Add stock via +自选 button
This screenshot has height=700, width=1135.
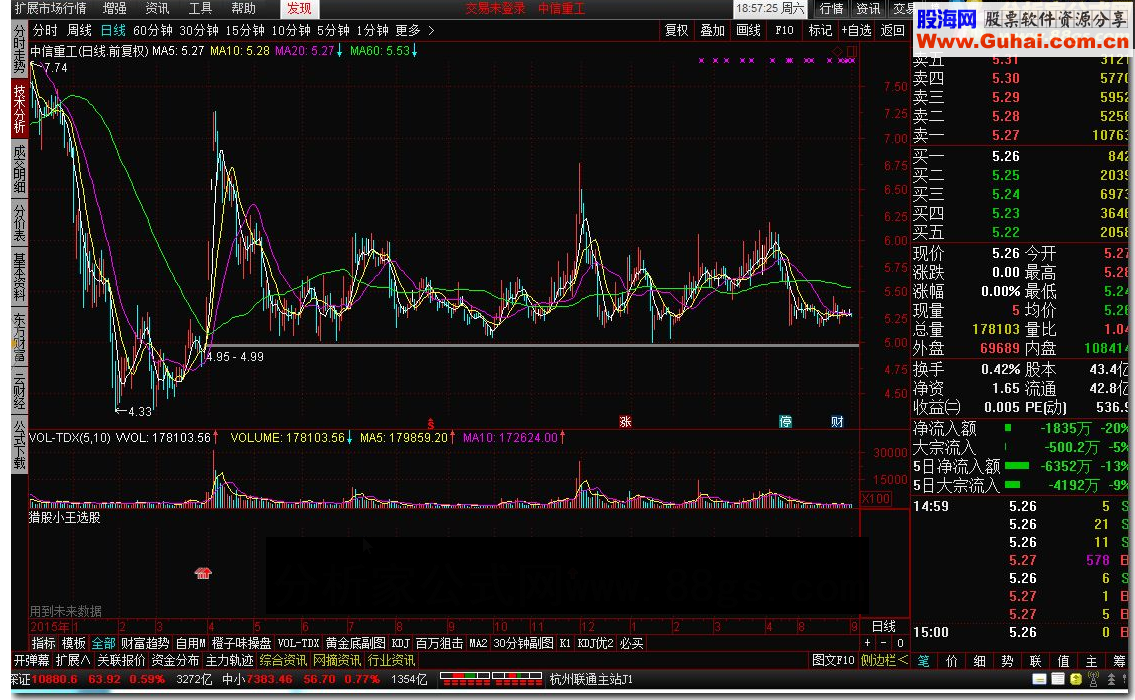point(856,30)
